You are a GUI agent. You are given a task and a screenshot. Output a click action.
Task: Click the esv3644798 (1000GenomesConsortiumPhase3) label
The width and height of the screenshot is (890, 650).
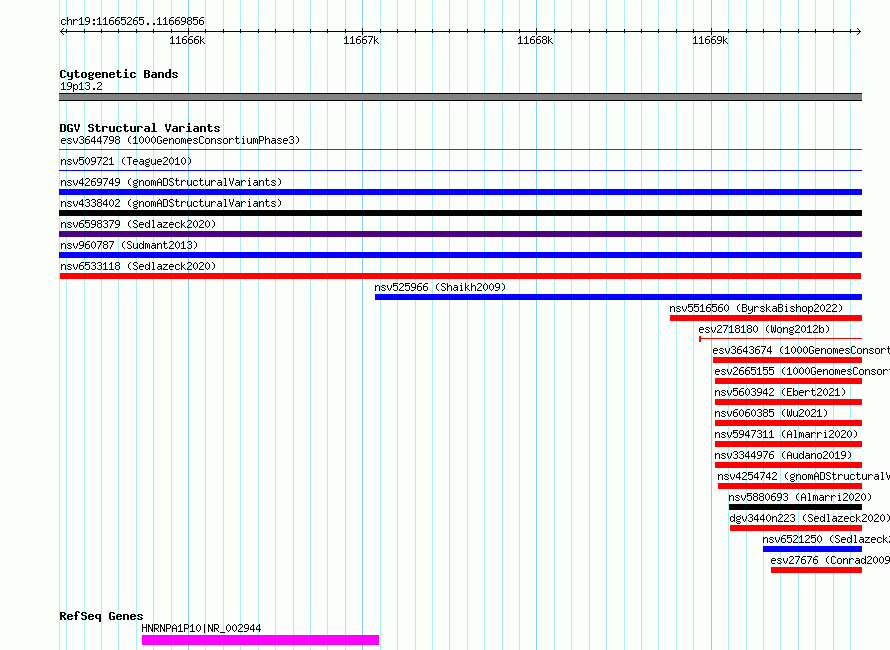pos(180,140)
